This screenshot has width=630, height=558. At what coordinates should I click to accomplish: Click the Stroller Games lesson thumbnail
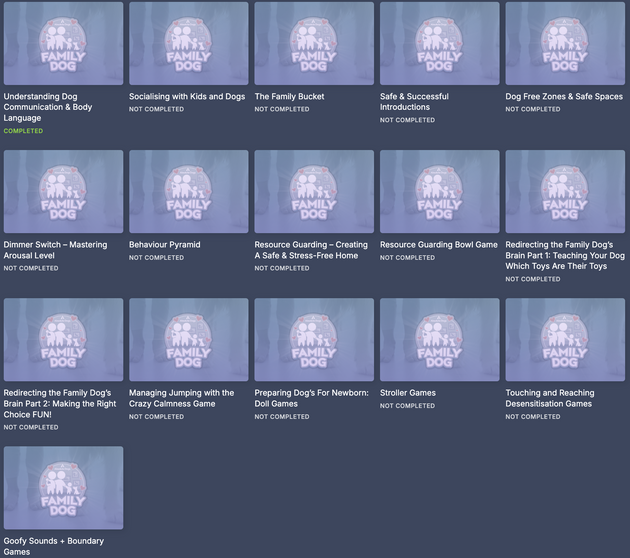click(x=439, y=339)
